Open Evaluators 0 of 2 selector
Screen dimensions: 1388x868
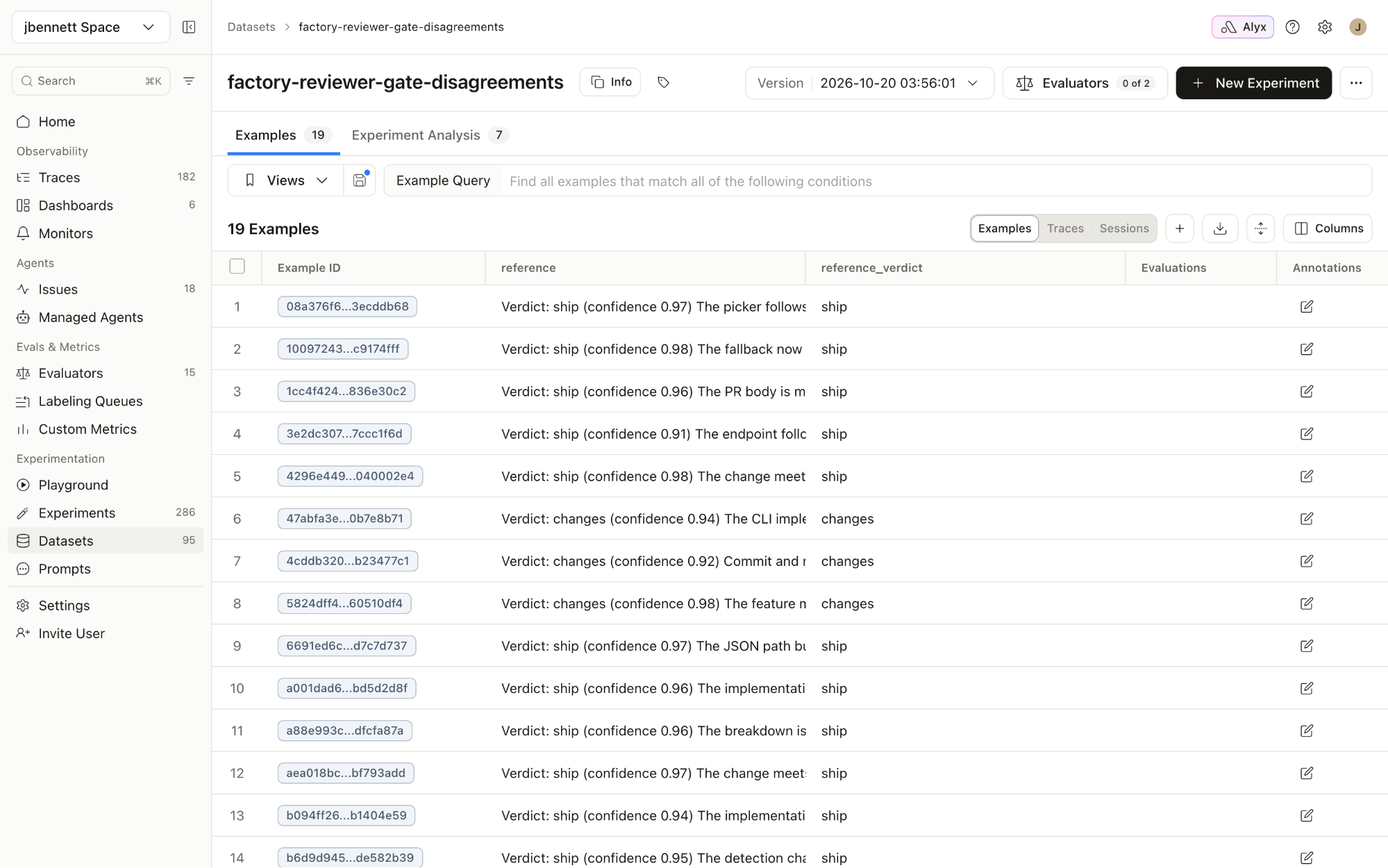pos(1085,83)
